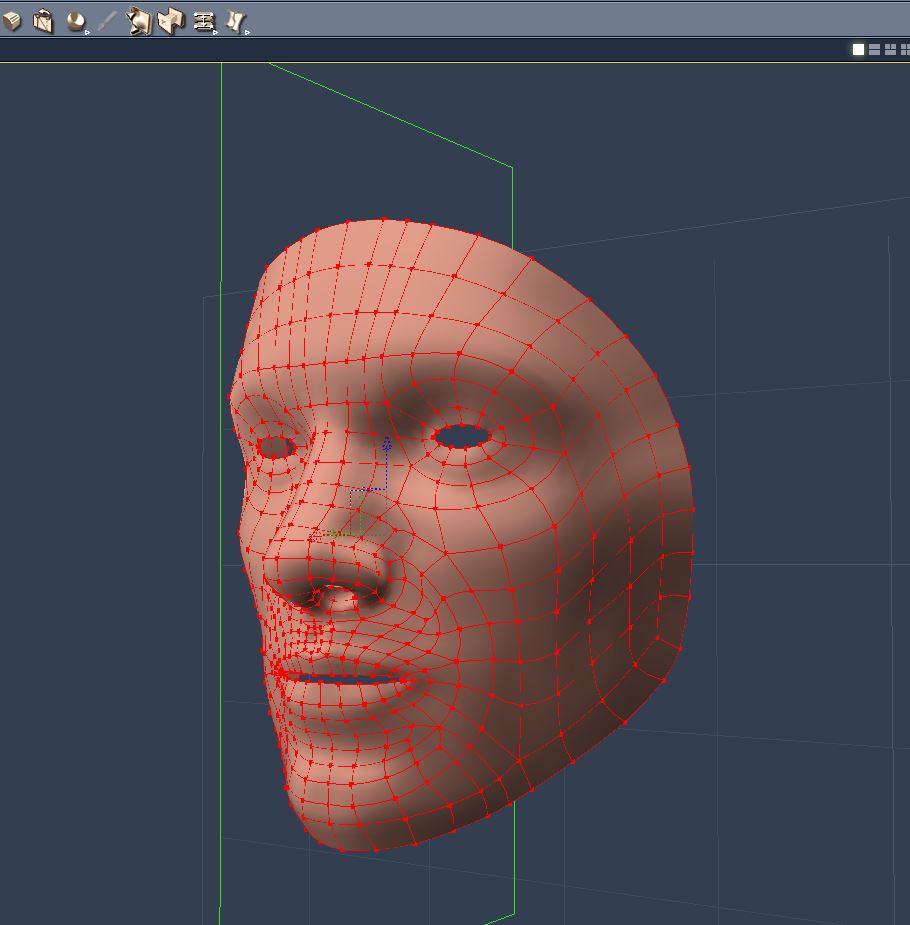Expand flyout arrow beside the twisted shape tool
Screen dimensions: 910x925
247,32
